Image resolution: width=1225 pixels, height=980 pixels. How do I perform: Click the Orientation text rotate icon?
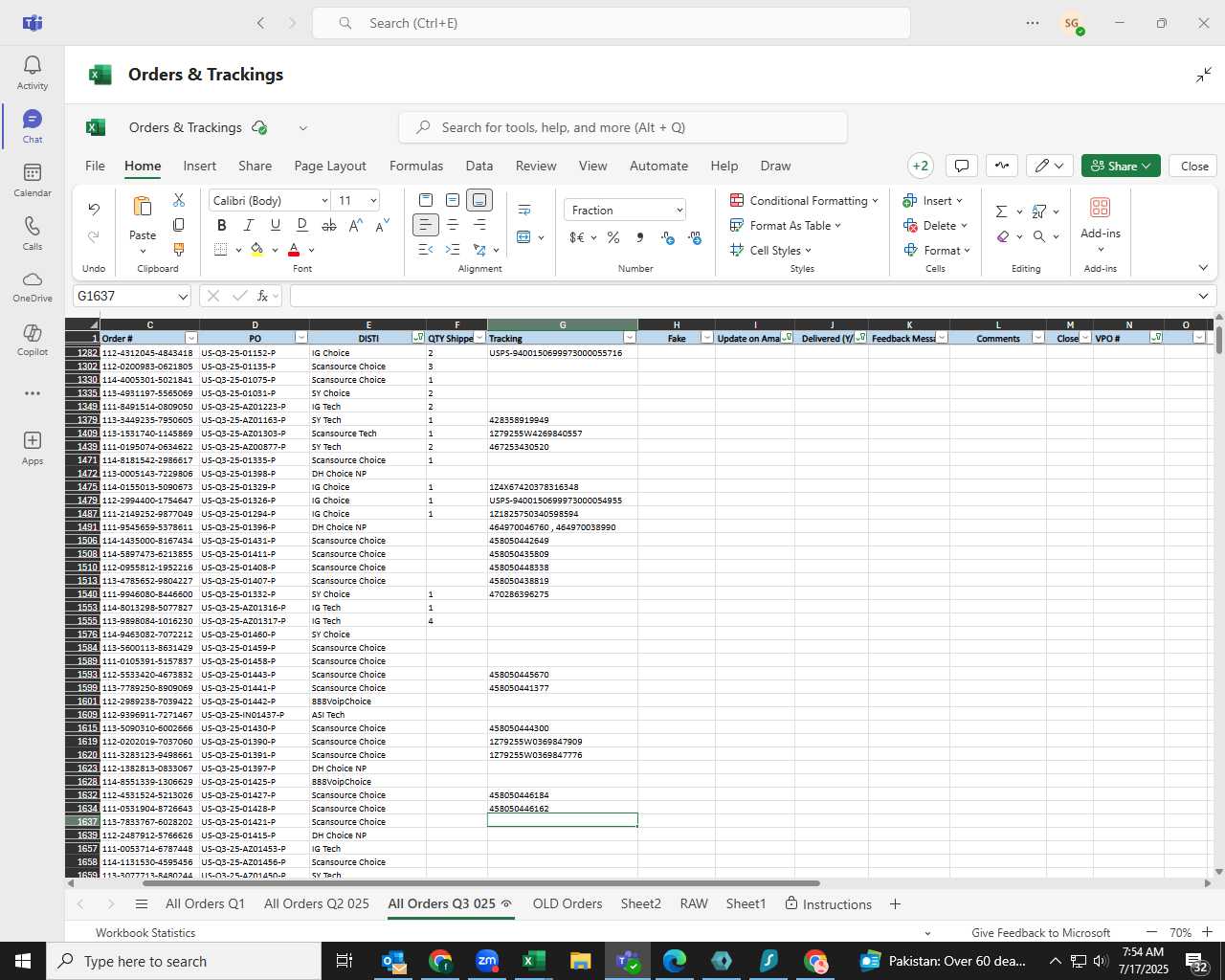pyautogui.click(x=479, y=250)
